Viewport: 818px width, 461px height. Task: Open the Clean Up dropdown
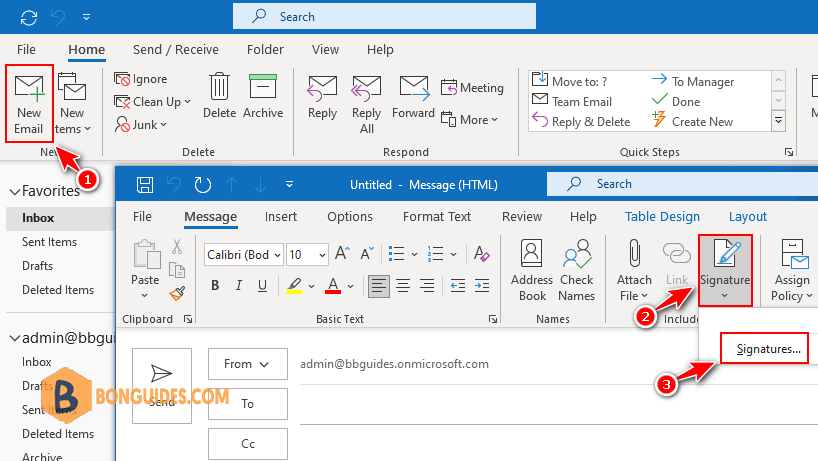click(152, 102)
